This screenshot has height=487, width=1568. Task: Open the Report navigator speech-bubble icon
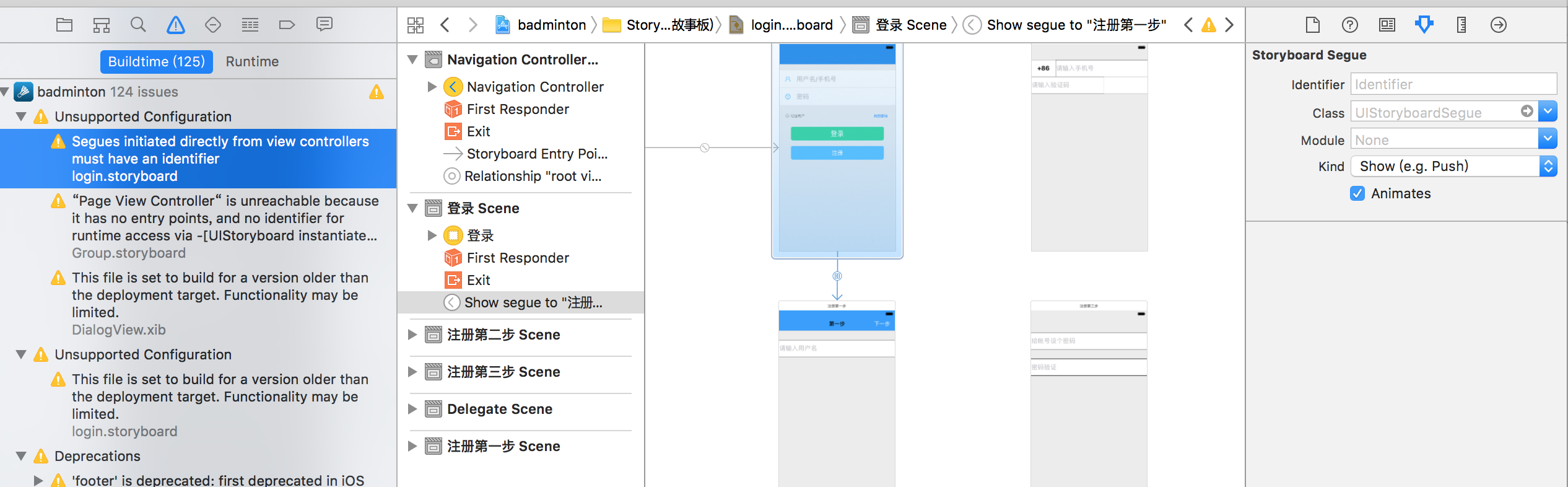click(324, 25)
